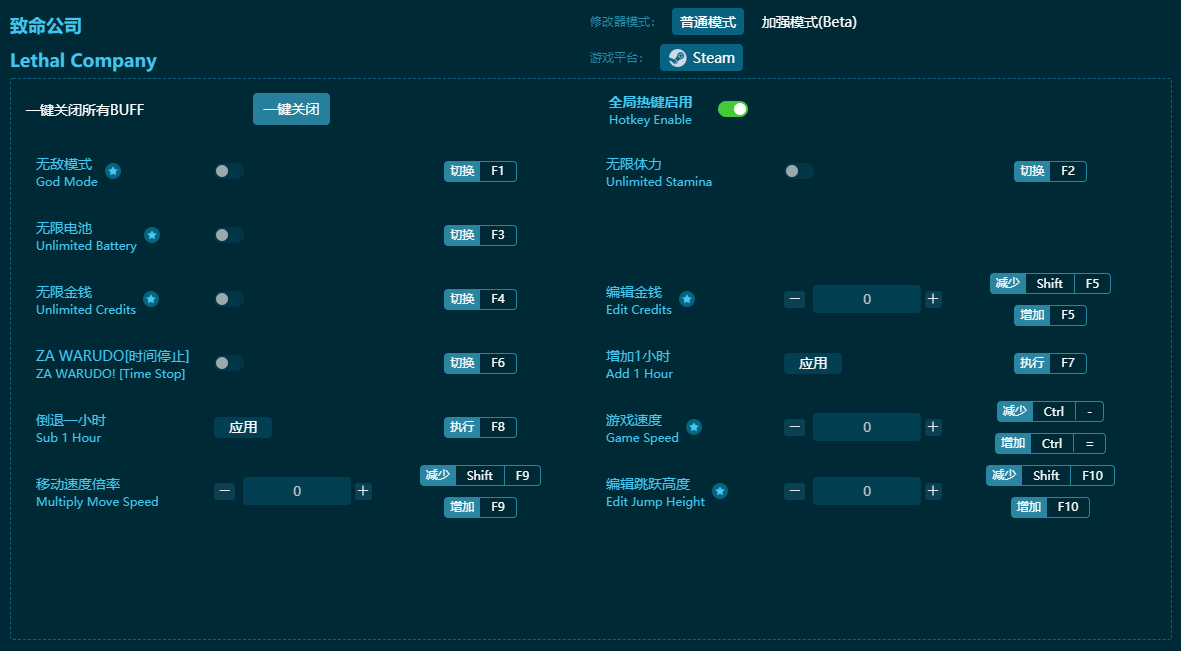Toggle ZA WARUDO Time Stop on
This screenshot has height=651, width=1181.
tap(229, 363)
